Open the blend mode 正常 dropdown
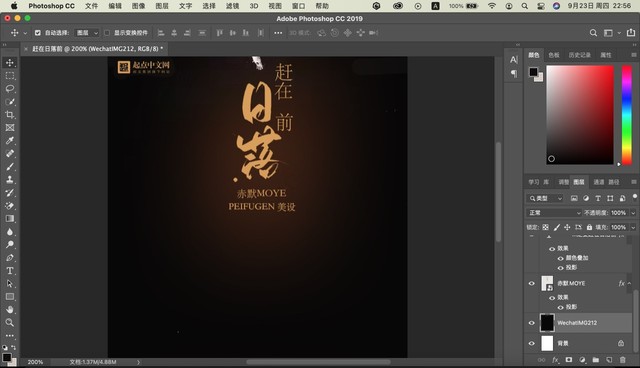This screenshot has height=368, width=640. click(554, 213)
